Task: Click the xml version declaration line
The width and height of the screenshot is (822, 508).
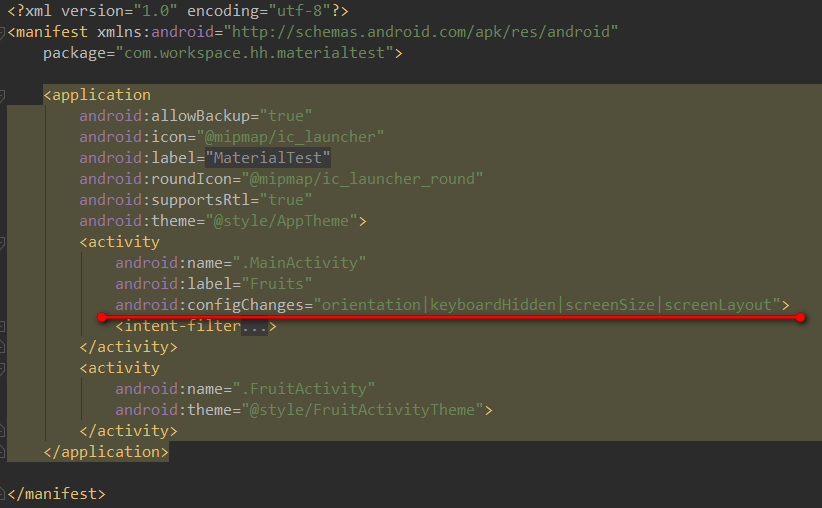Action: [178, 11]
